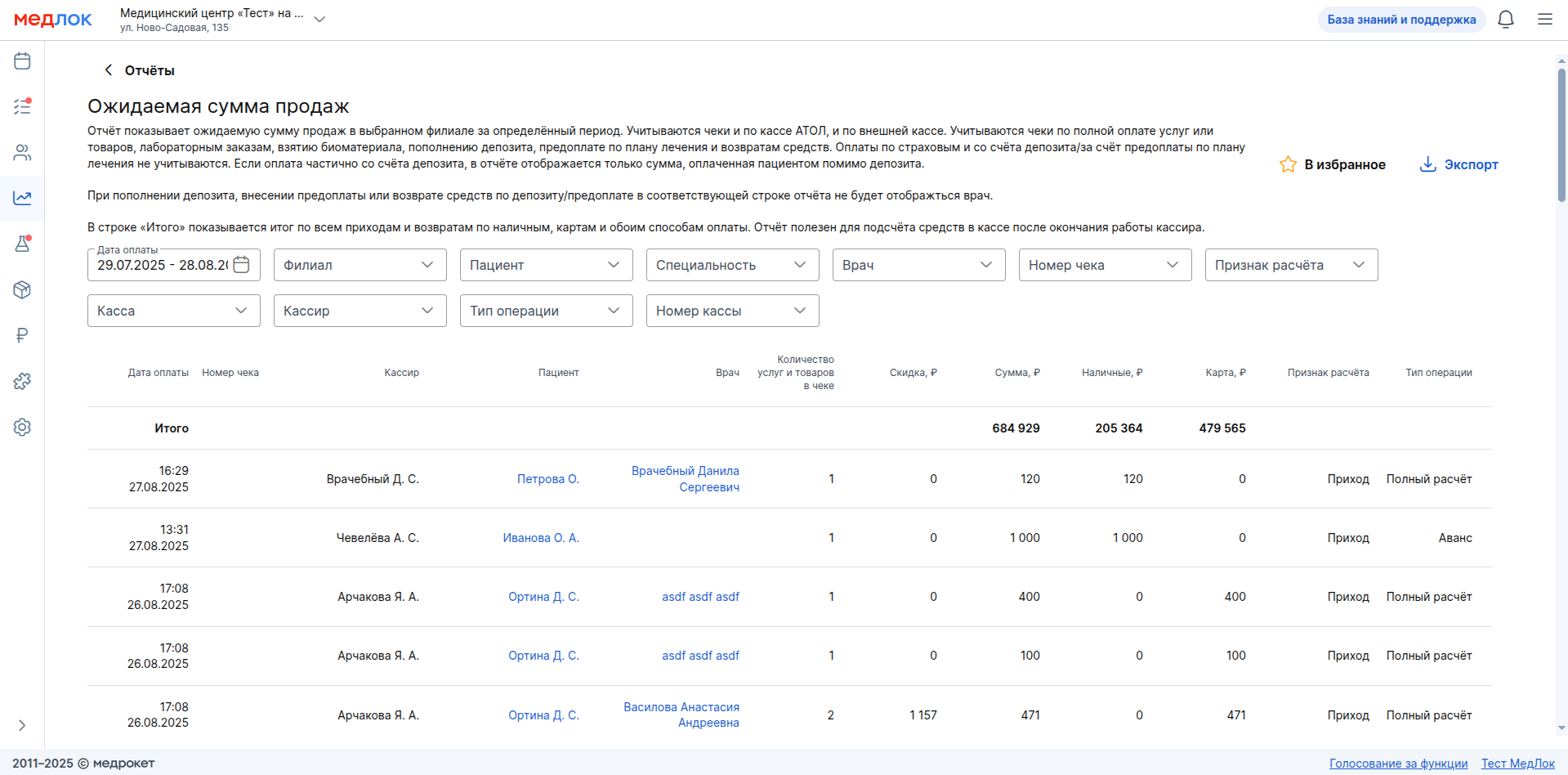Open the reports chart sidebar icon
Viewport: 1568px width, 775px height.
22,198
